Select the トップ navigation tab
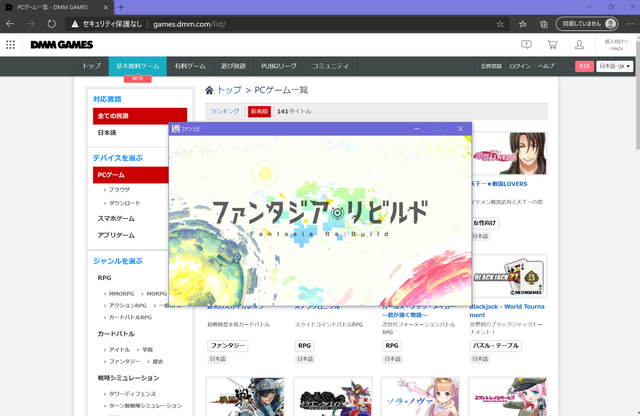The width and height of the screenshot is (640, 416). click(x=91, y=66)
